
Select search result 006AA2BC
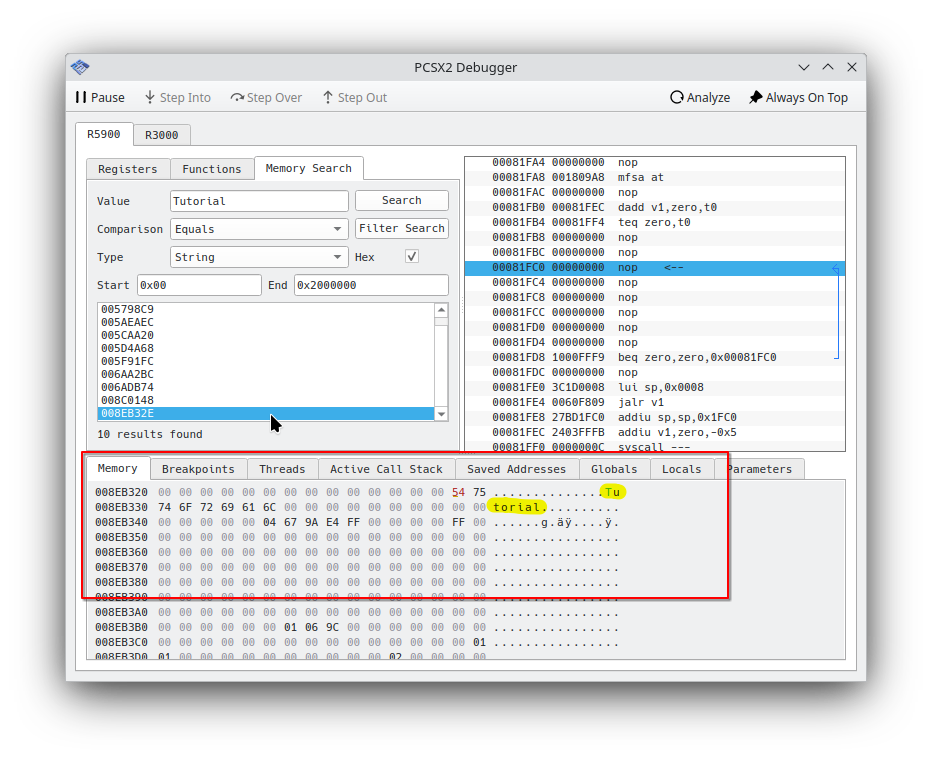(266, 374)
